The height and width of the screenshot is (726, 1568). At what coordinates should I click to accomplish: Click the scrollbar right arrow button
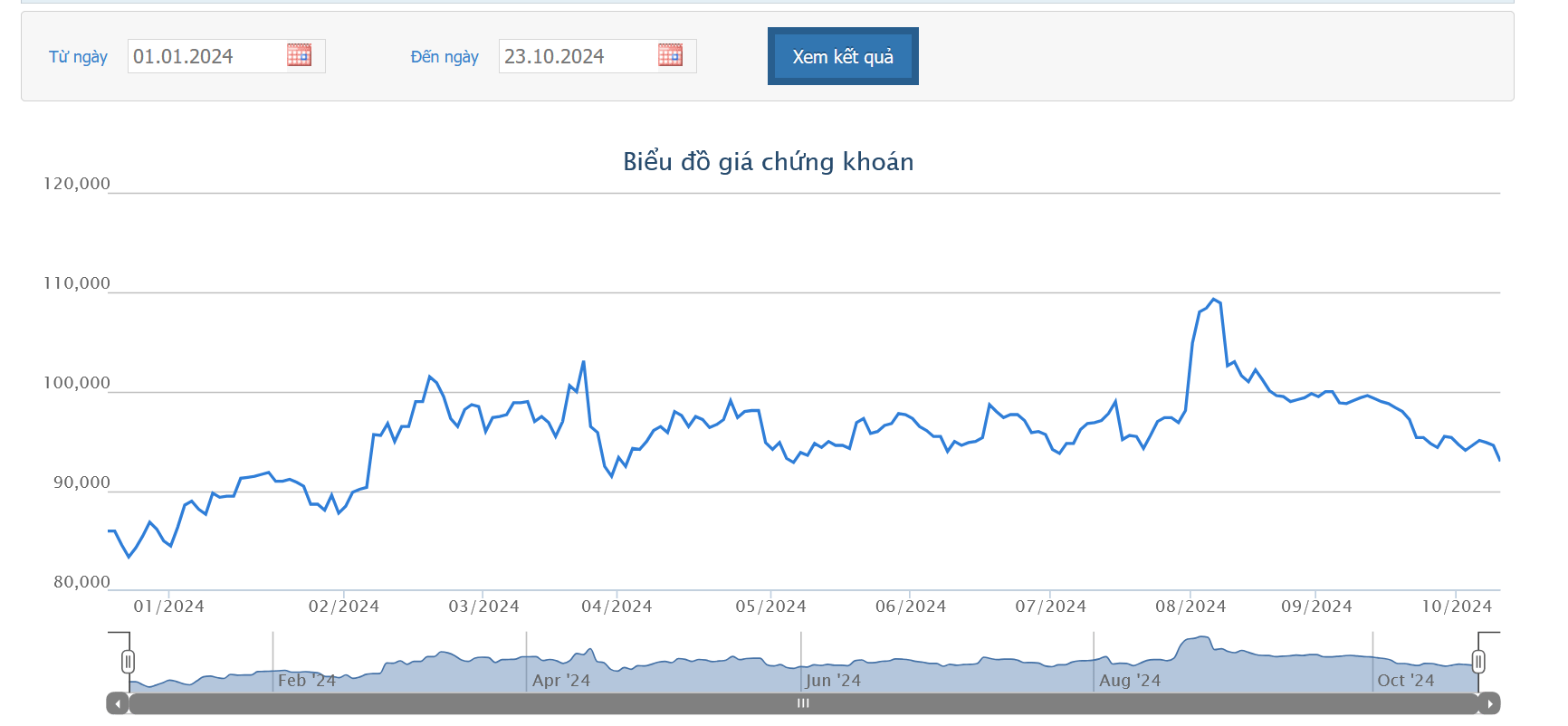pyautogui.click(x=1489, y=703)
